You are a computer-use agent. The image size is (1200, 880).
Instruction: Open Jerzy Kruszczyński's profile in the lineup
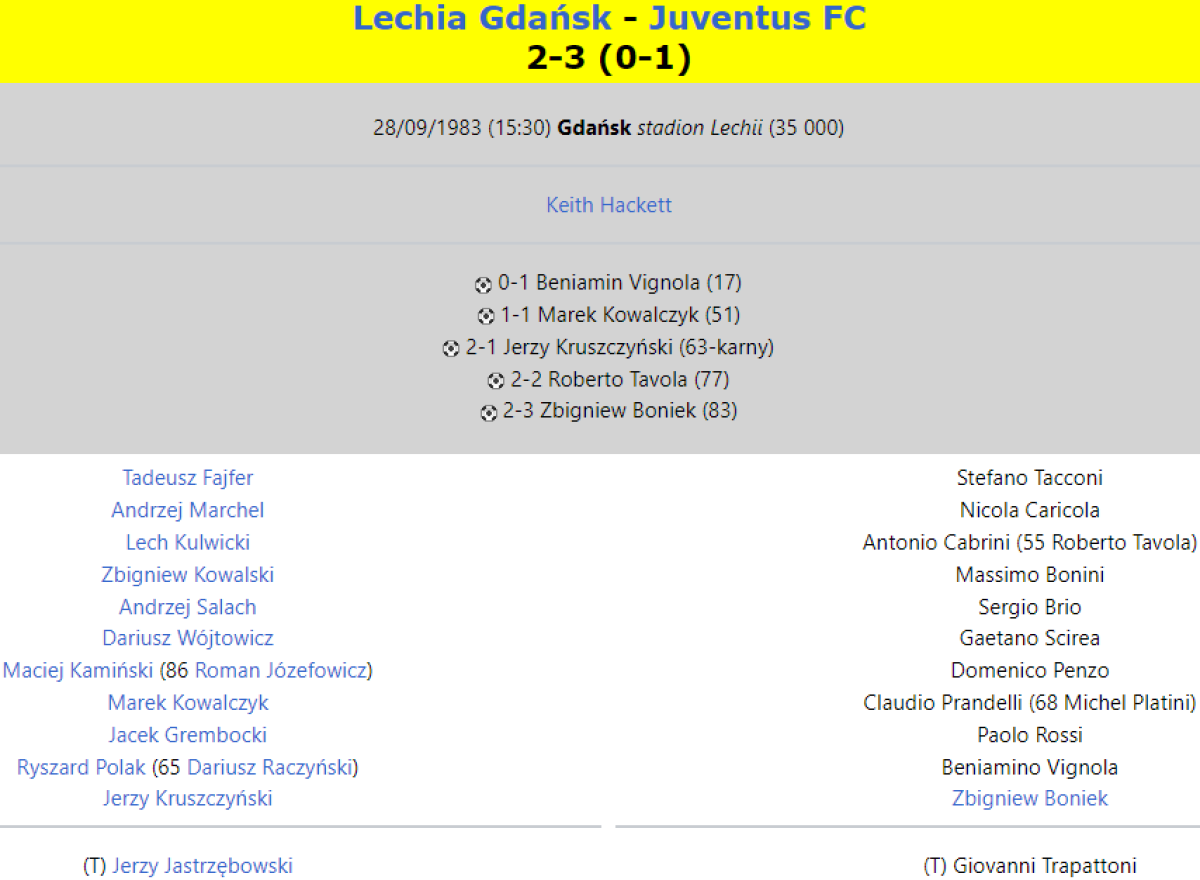point(188,798)
